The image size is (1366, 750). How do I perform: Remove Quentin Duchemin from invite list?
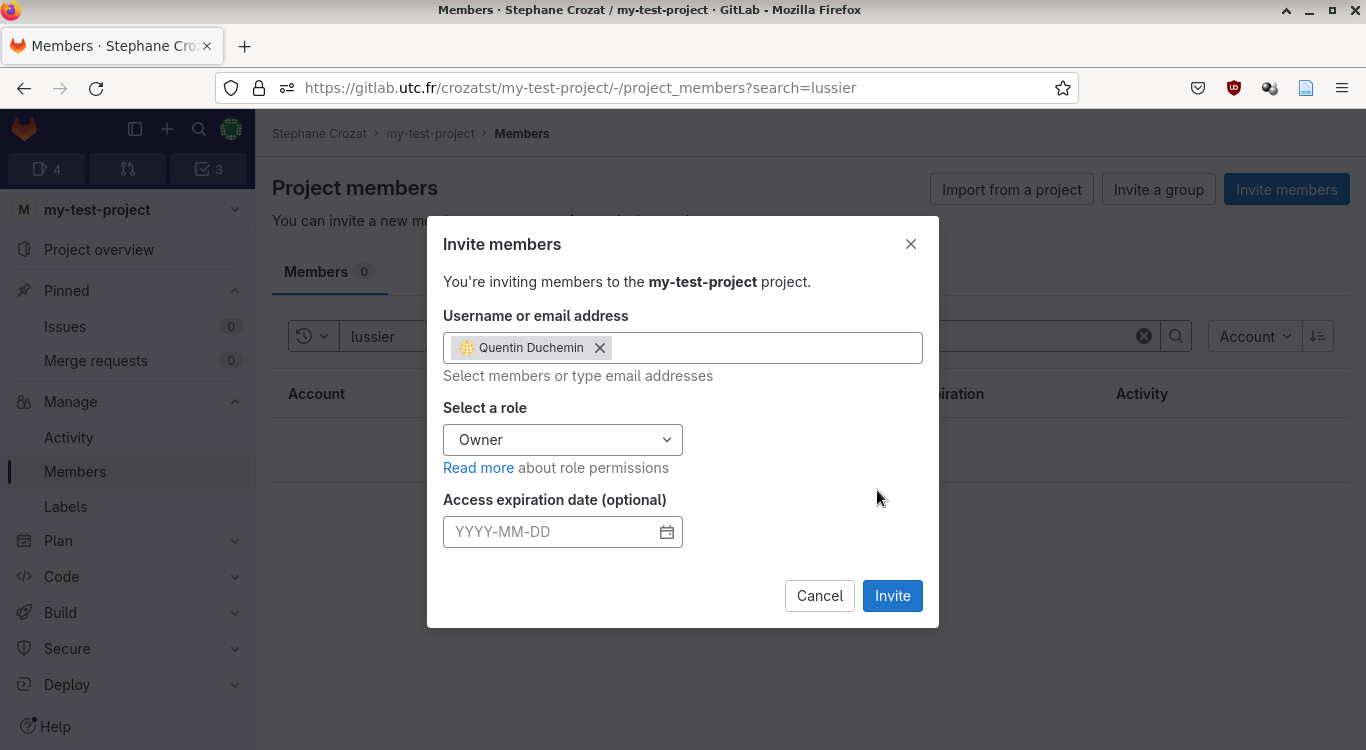[x=600, y=348]
